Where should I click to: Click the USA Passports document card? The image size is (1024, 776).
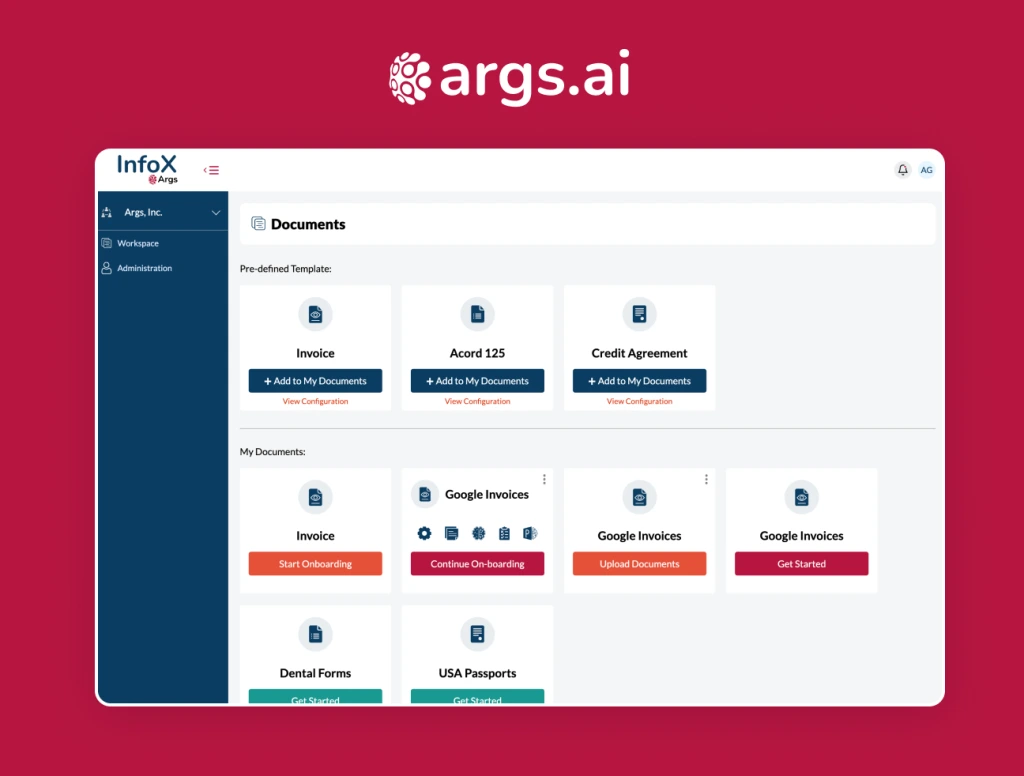(x=477, y=655)
